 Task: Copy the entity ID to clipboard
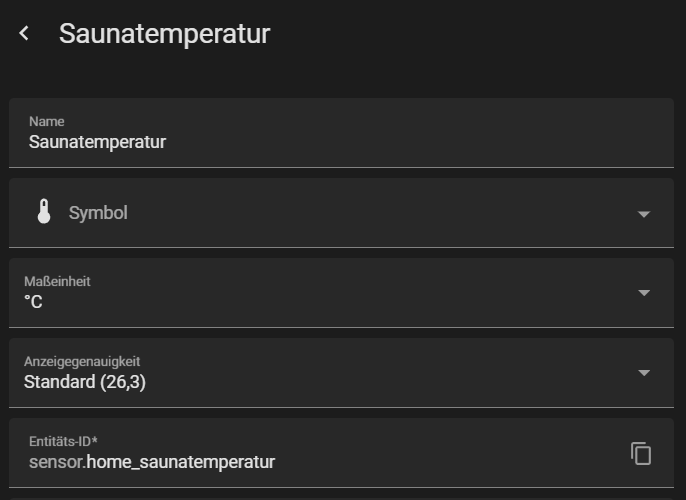(x=641, y=453)
